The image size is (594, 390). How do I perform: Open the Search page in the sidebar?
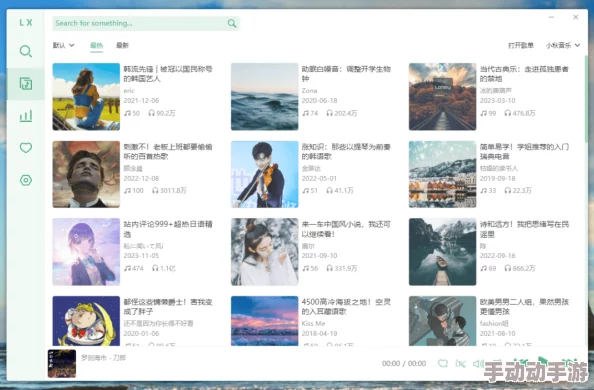point(25,51)
